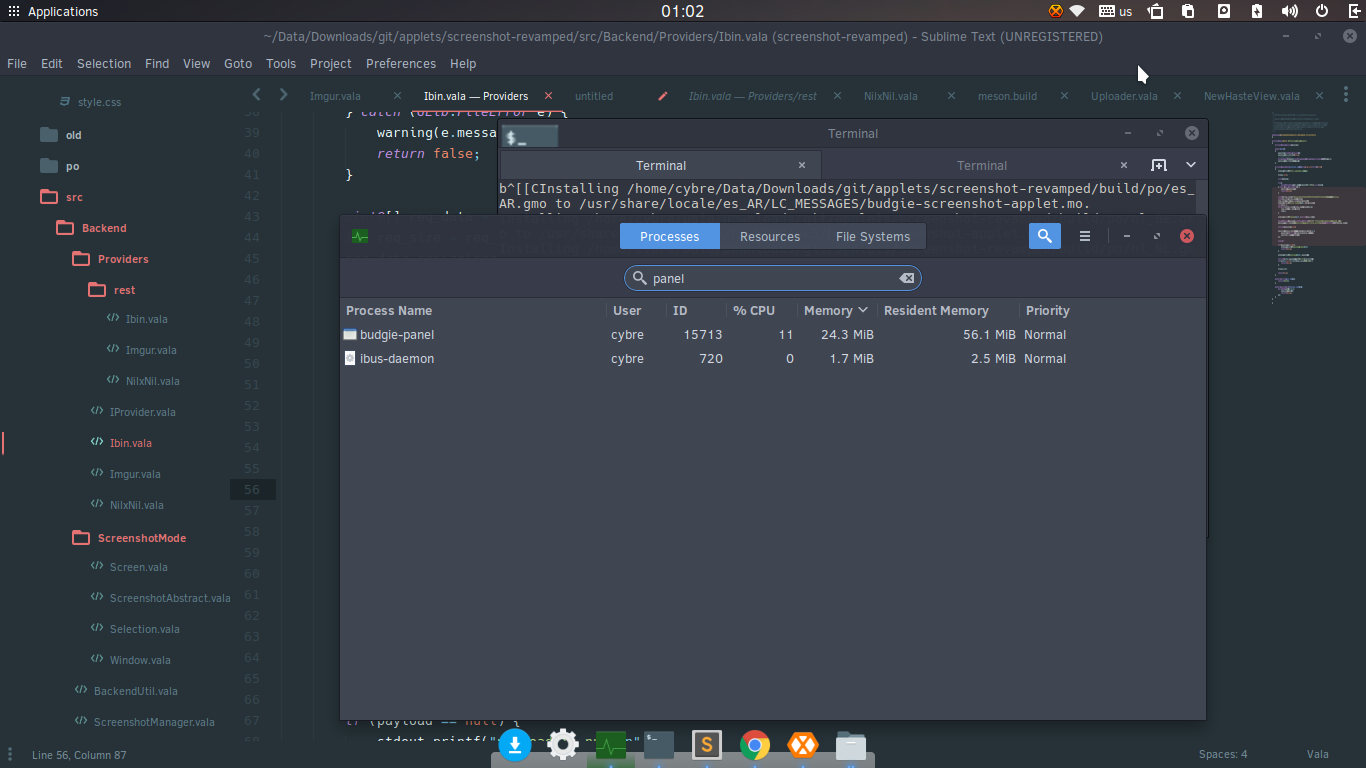Open the search toggle in System Monitor

pos(1044,236)
